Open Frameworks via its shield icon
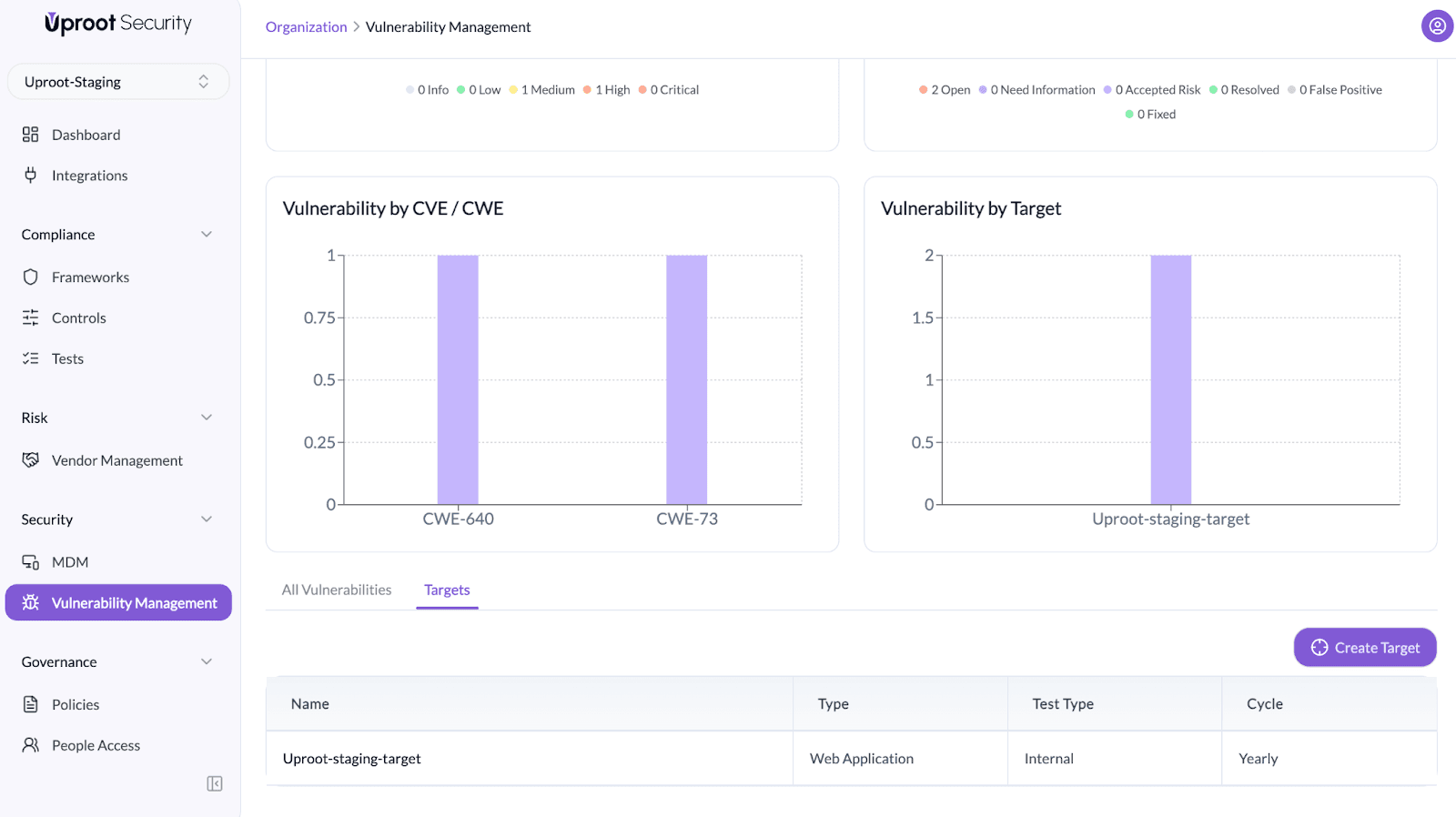 [30, 277]
